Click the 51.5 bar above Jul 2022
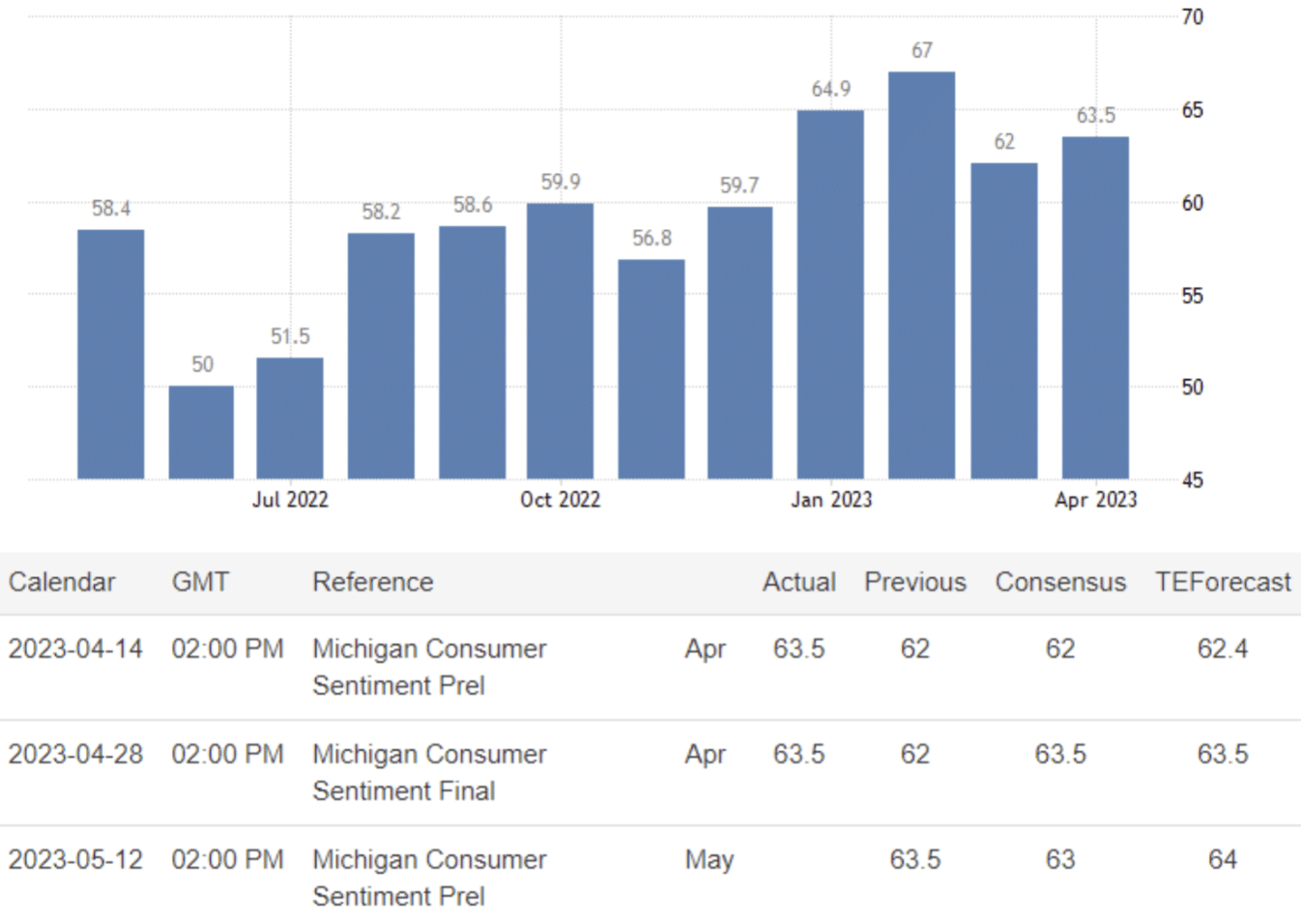1301x924 pixels. click(290, 418)
